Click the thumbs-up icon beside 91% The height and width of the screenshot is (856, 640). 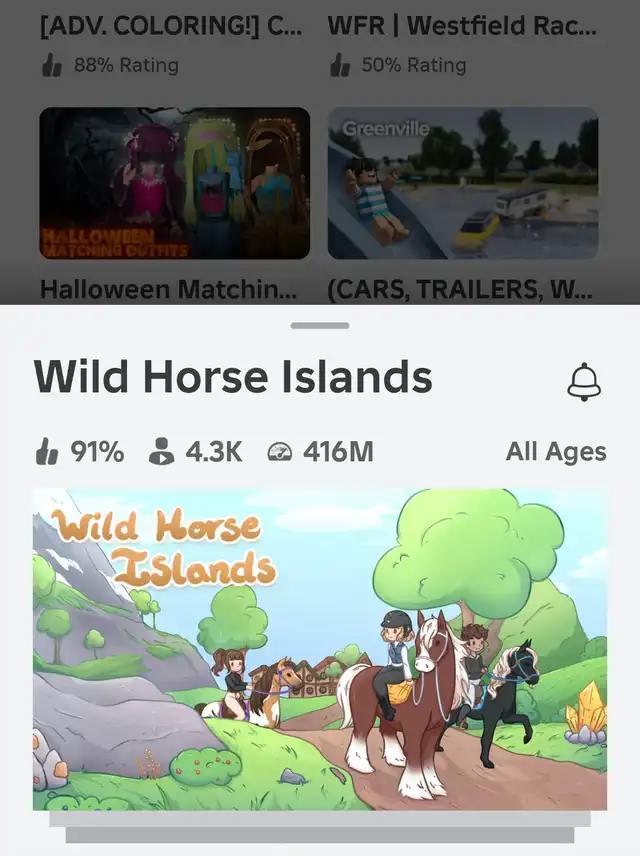point(47,453)
